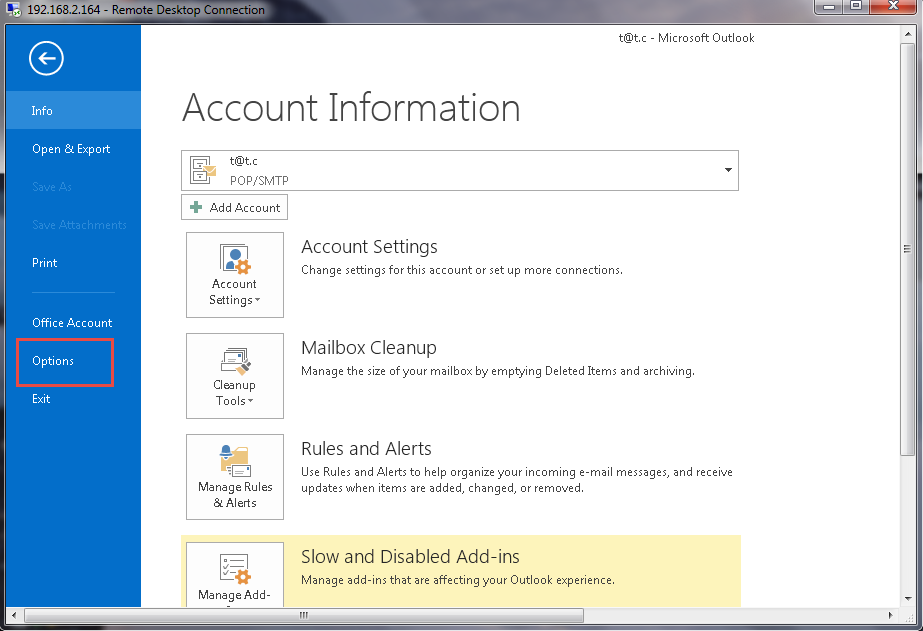
Task: Click the horizontal scrollbar left arrow
Action: pos(14,616)
